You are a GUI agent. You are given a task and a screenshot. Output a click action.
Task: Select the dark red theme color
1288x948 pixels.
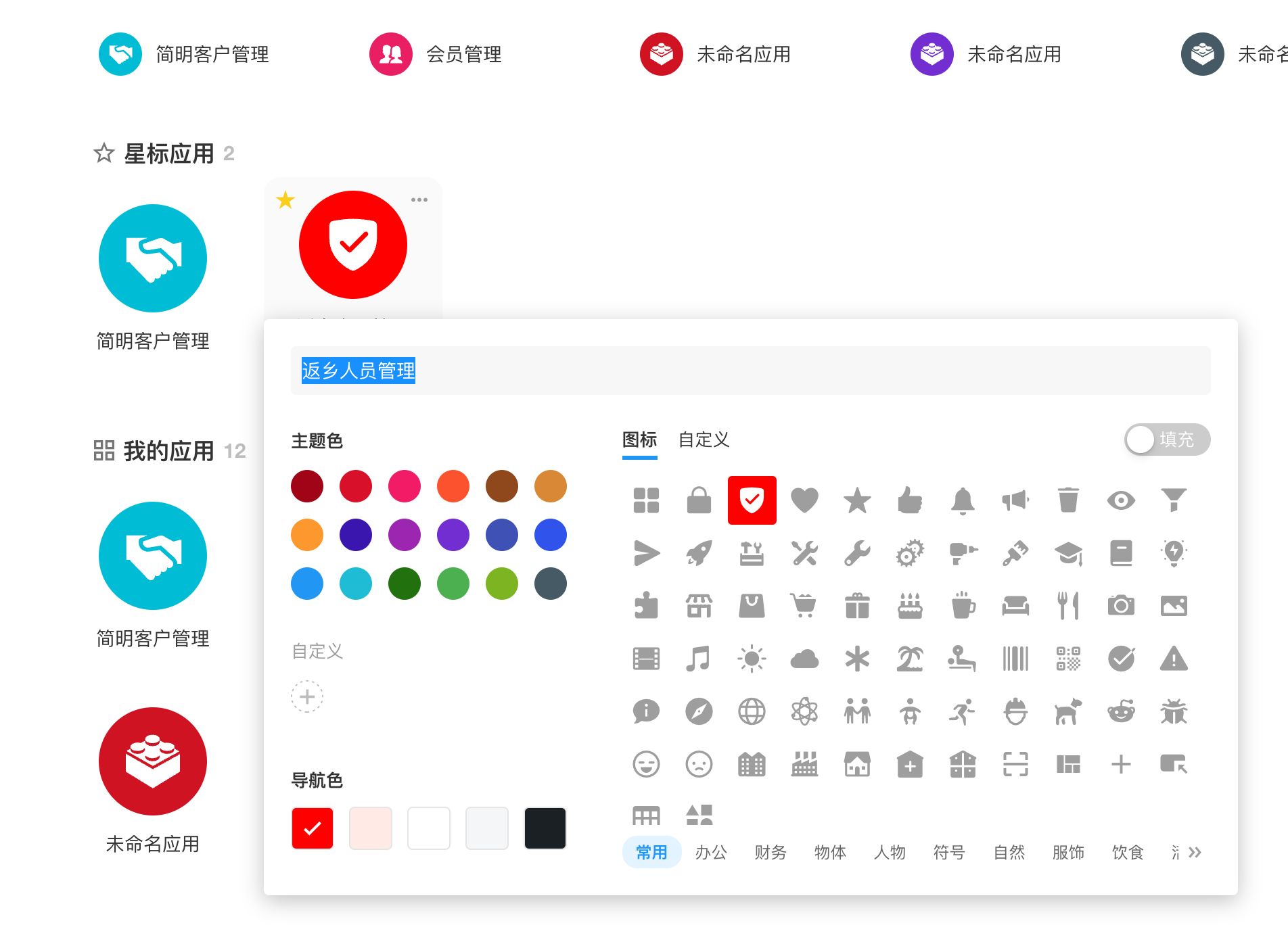[307, 485]
